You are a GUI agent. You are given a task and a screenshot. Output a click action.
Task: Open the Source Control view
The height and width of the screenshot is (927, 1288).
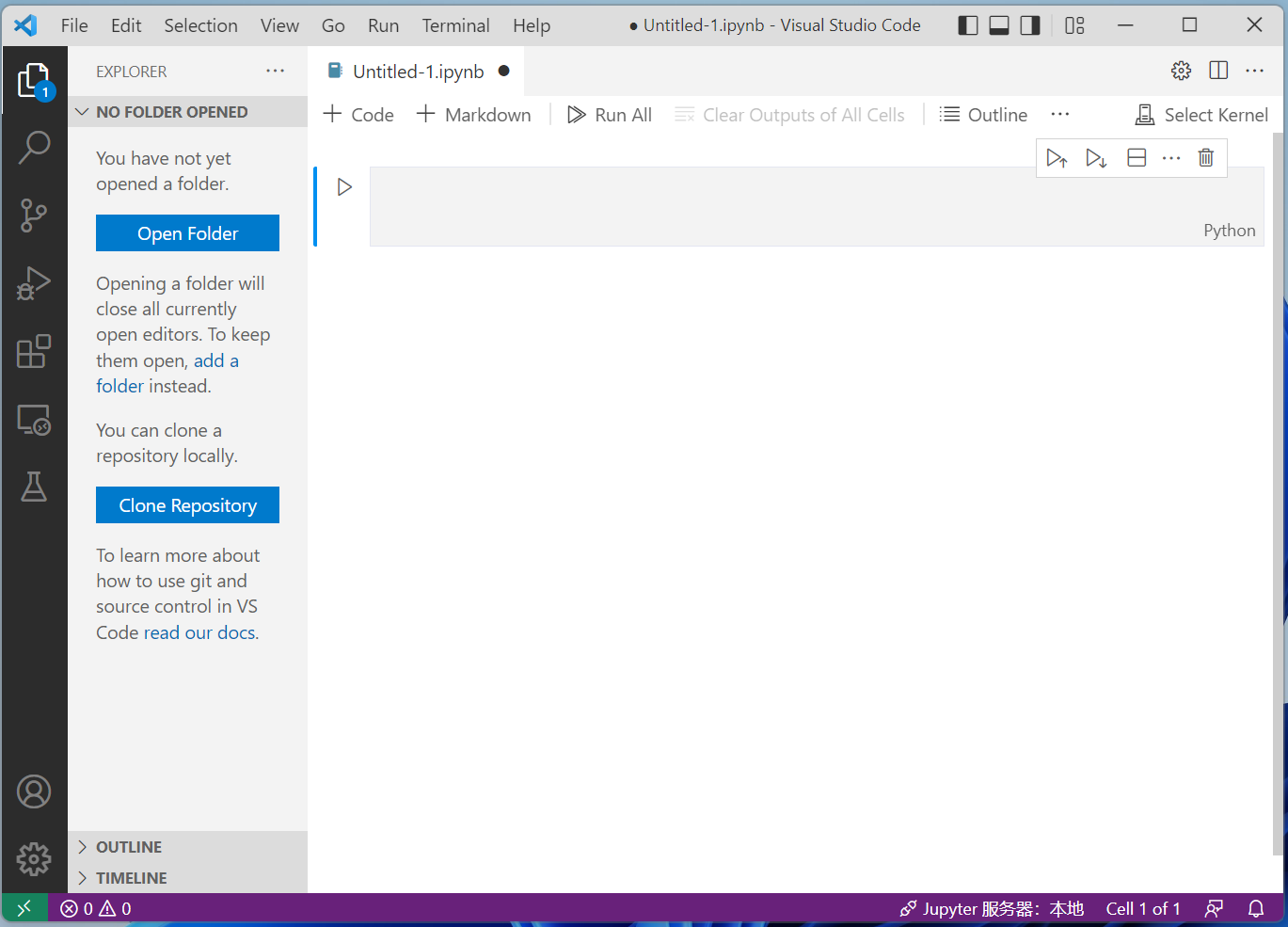coord(34,216)
